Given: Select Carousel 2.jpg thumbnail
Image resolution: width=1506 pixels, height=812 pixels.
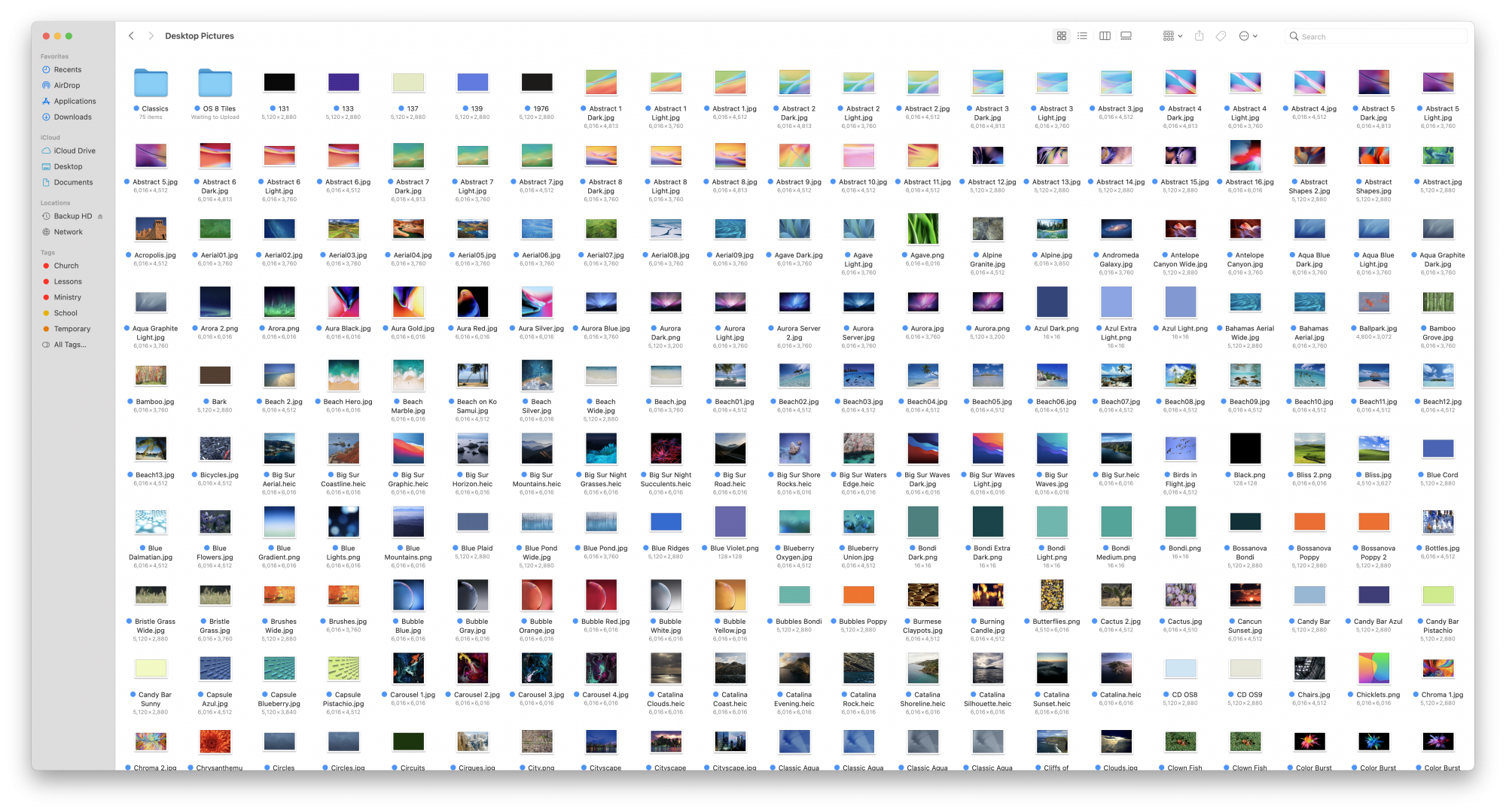Looking at the screenshot, I should 473,668.
